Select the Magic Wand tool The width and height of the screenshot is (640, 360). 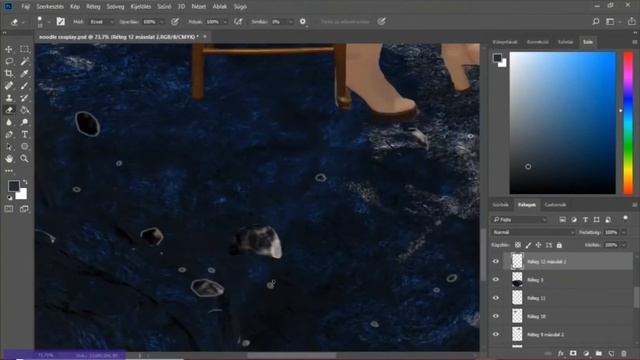pos(24,61)
